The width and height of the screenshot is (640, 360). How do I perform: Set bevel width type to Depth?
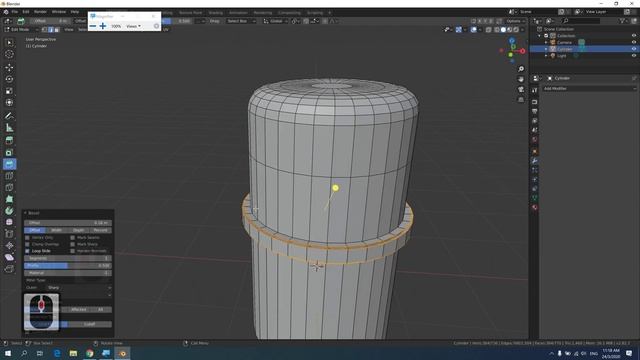point(79,230)
